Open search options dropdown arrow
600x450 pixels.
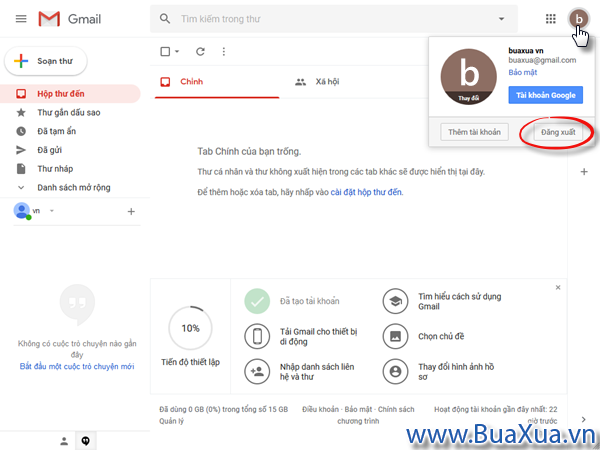click(501, 19)
